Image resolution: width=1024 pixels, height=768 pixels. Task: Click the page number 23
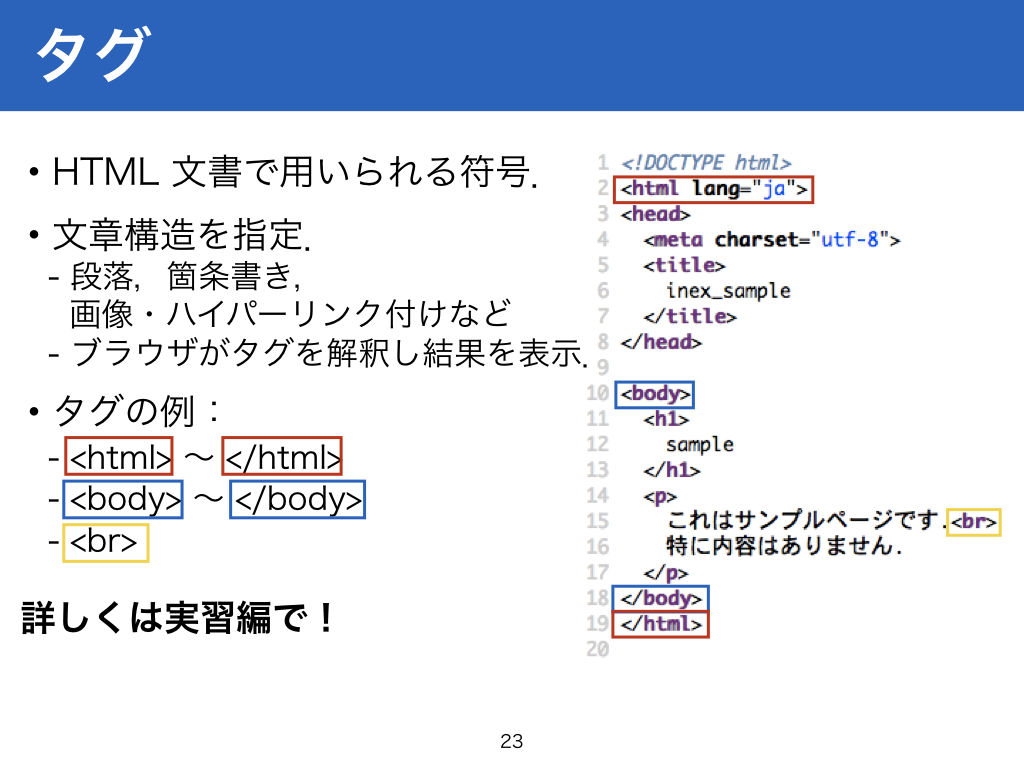511,741
